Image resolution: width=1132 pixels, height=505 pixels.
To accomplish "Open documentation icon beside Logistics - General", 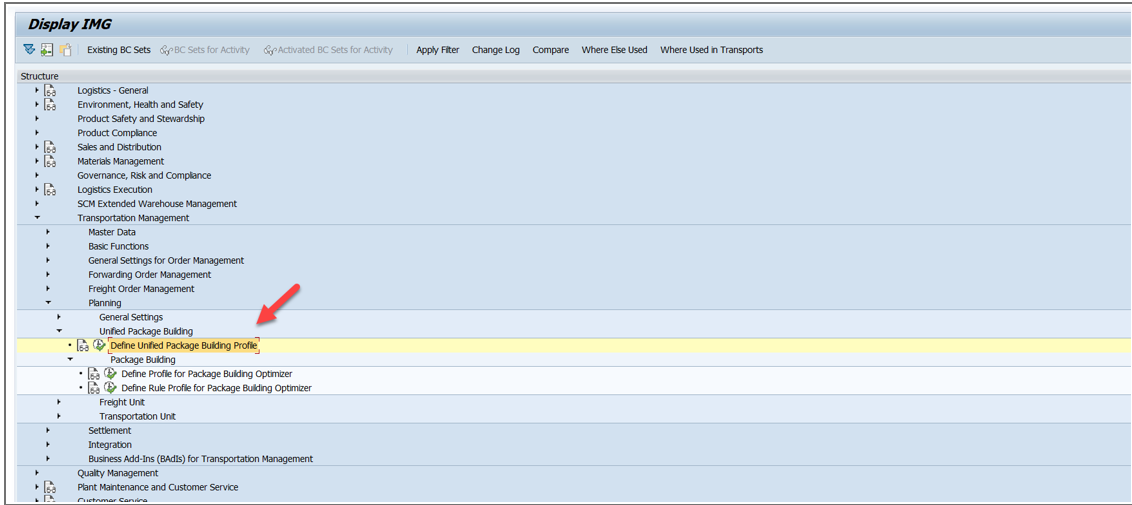I will click(x=50, y=91).
